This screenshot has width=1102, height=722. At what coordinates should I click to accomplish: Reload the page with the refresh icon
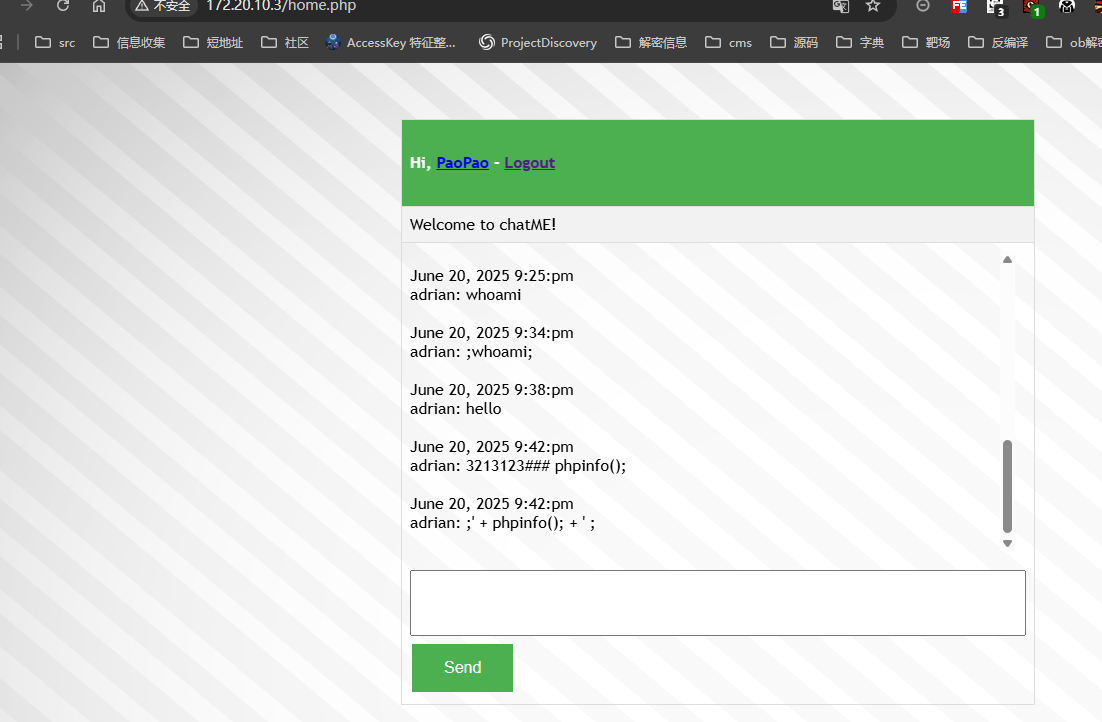point(63,6)
